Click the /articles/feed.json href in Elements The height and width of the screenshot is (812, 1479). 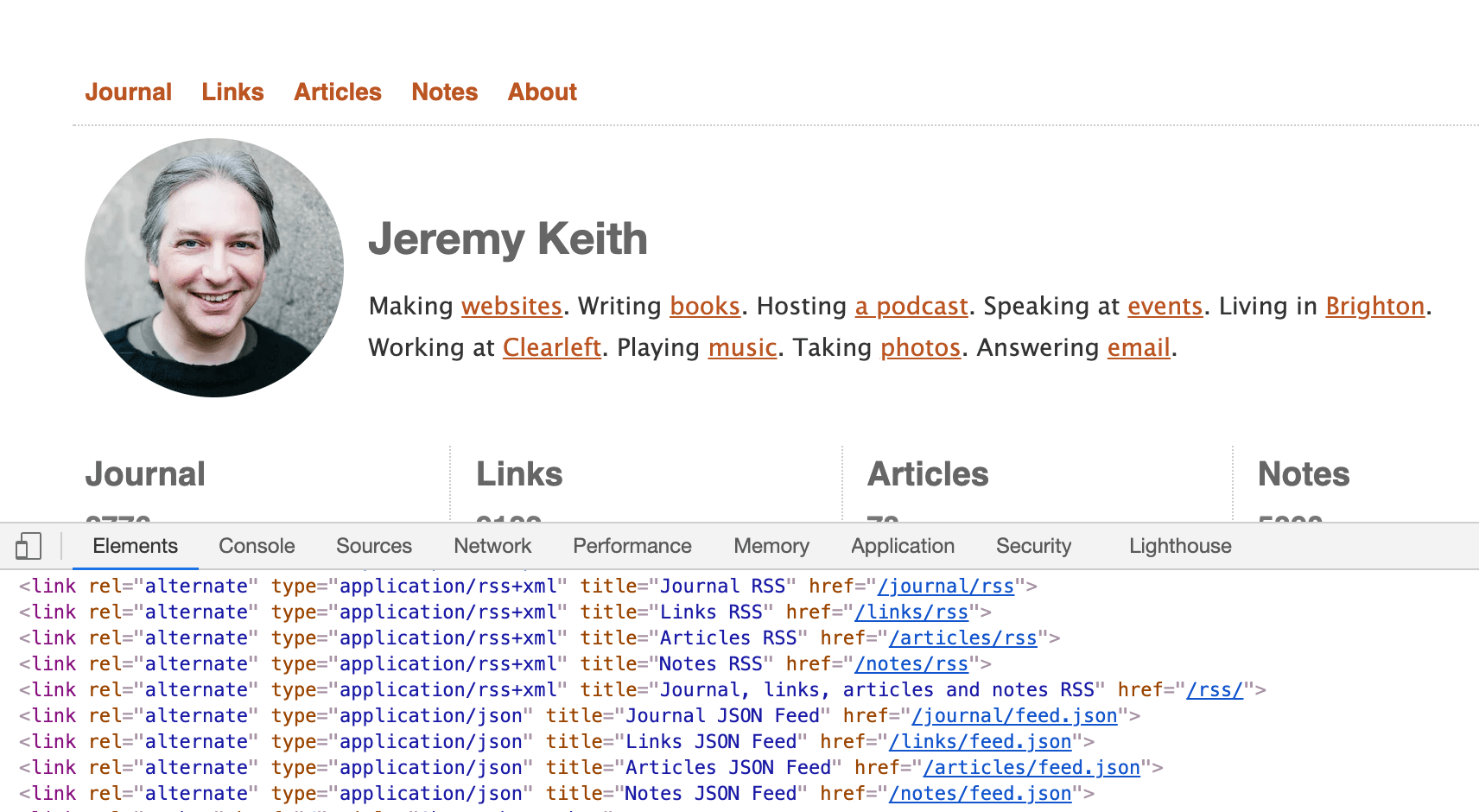click(1031, 768)
